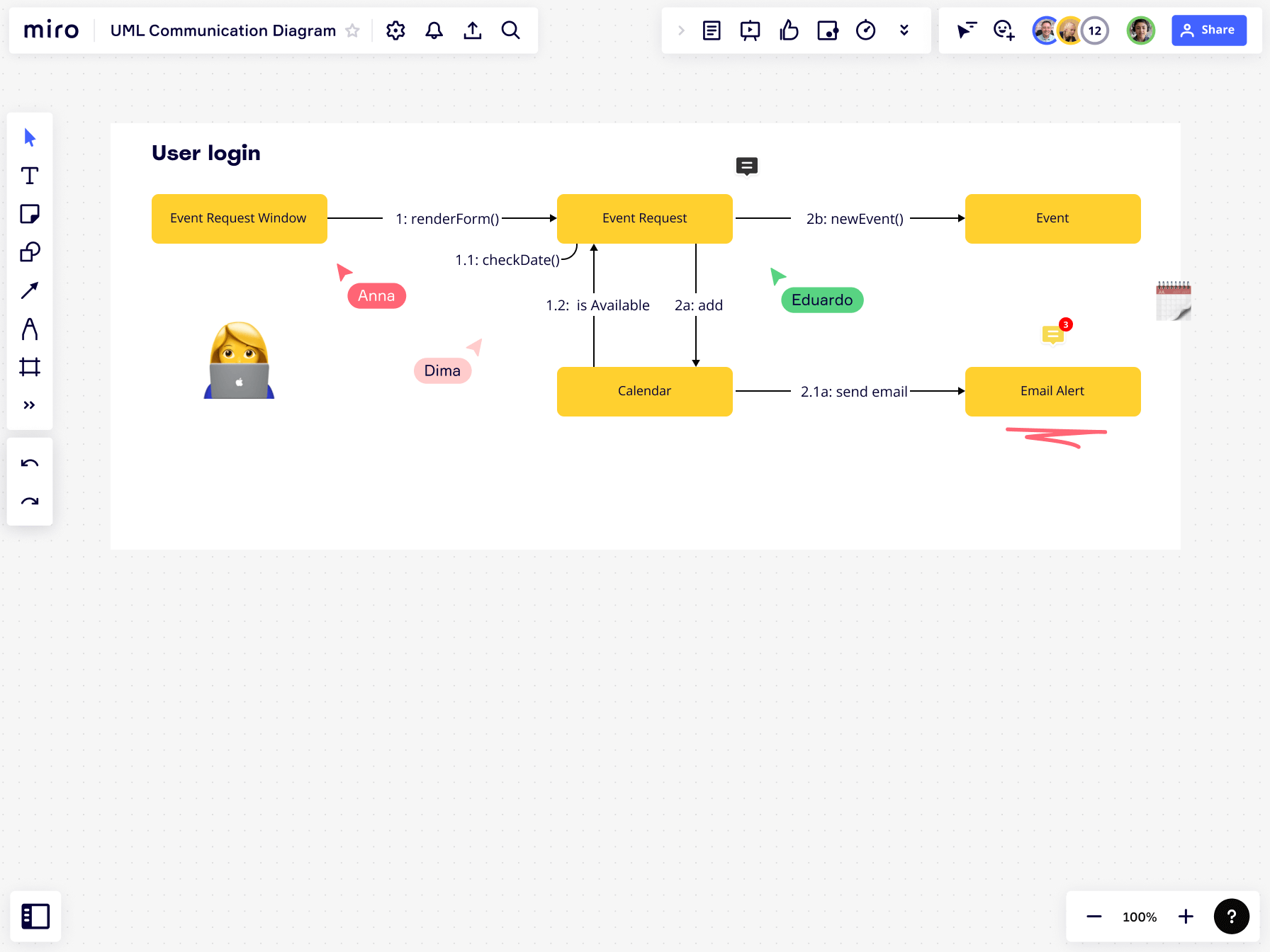Open the comment thread above Event Request
The width and height of the screenshot is (1270, 952).
746,166
